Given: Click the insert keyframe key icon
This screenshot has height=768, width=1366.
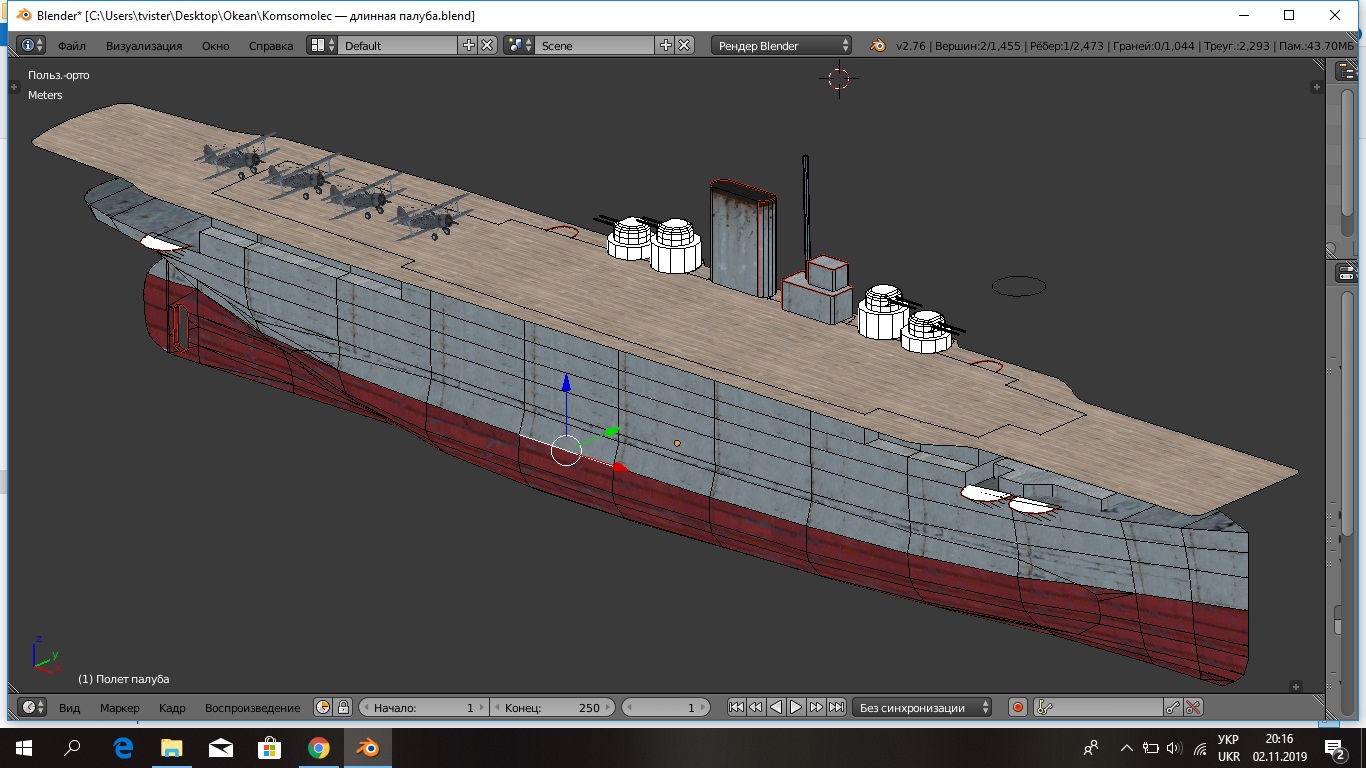Looking at the screenshot, I should (1173, 707).
